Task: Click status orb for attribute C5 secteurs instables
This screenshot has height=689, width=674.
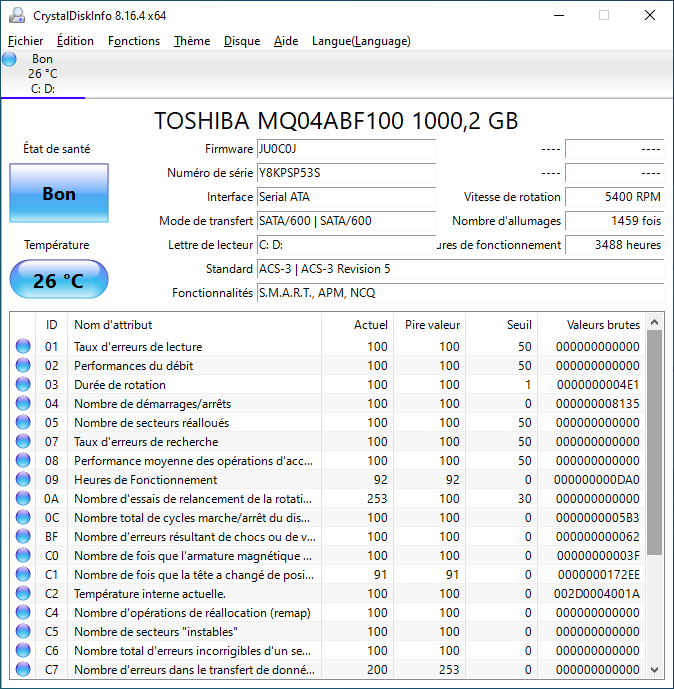Action: 23,631
